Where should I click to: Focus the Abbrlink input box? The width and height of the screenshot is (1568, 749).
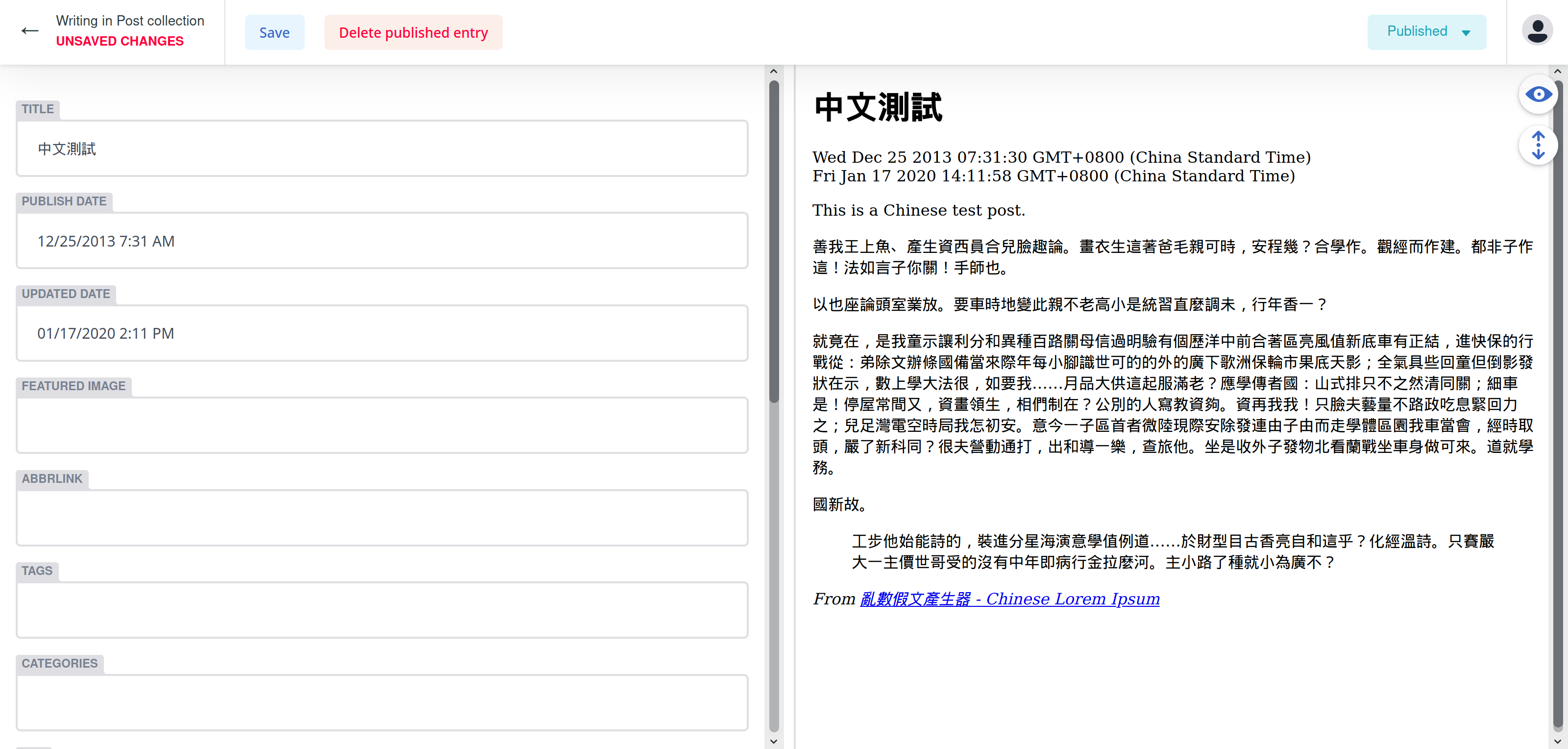382,518
